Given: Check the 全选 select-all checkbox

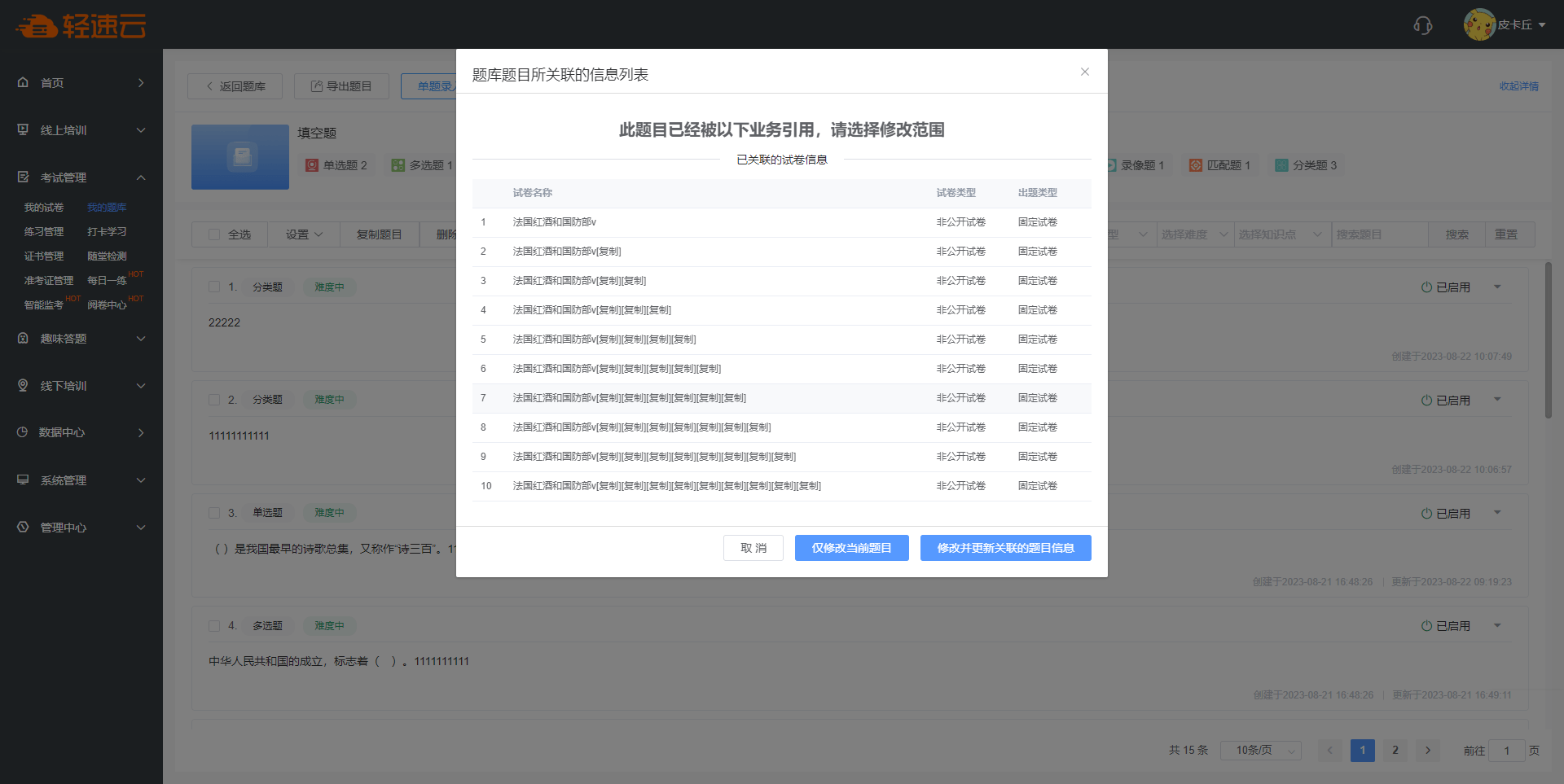Looking at the screenshot, I should [x=214, y=234].
